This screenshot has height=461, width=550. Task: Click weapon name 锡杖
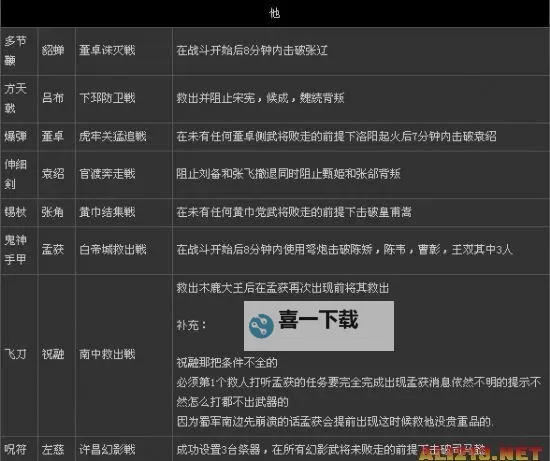tap(15, 212)
